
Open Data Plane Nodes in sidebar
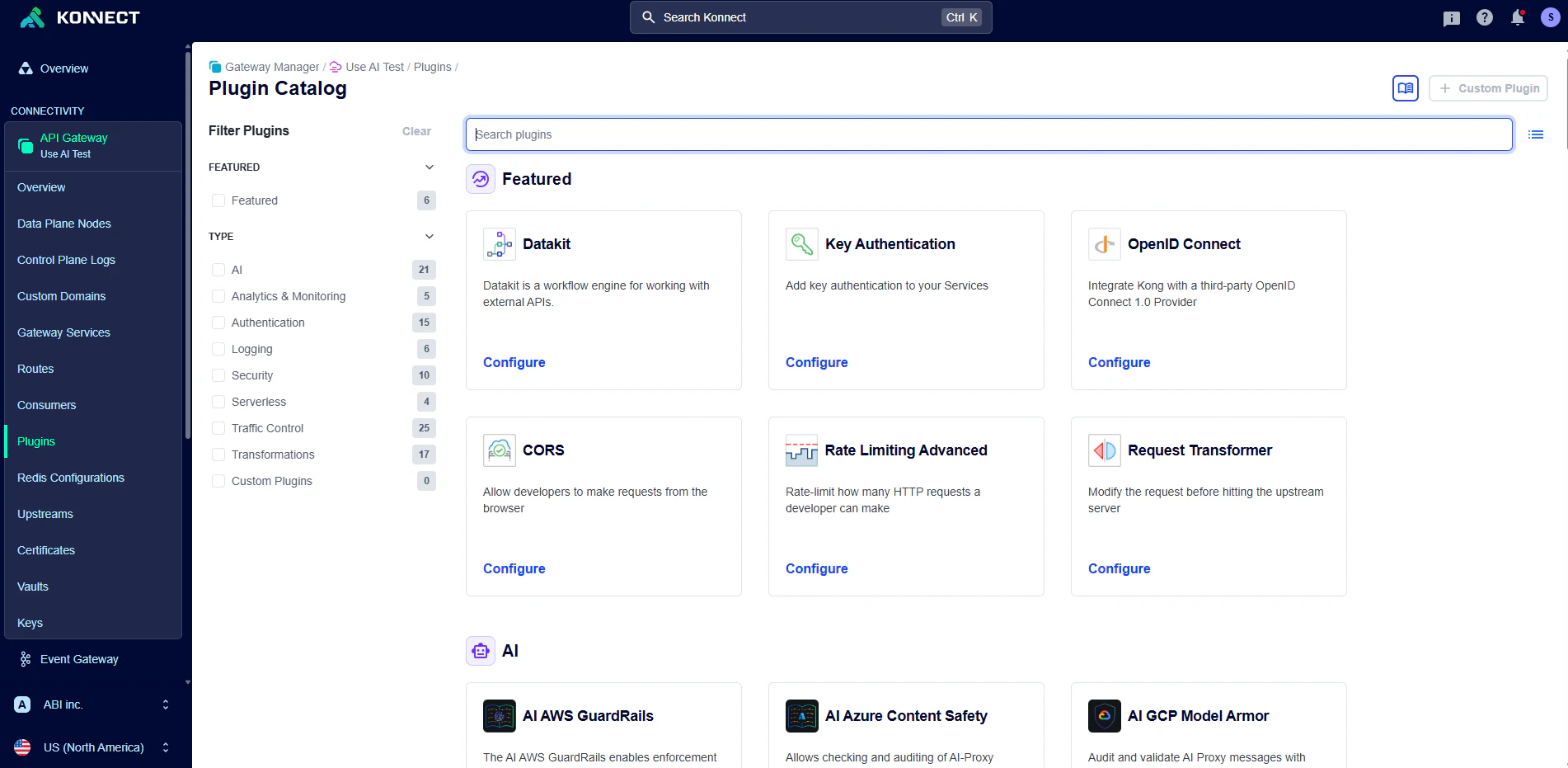[x=64, y=224]
